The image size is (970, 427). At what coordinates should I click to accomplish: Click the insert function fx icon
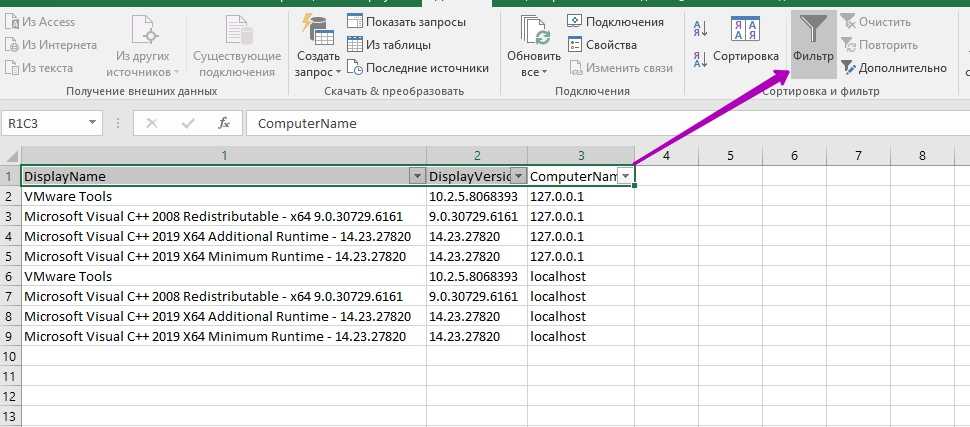point(224,123)
